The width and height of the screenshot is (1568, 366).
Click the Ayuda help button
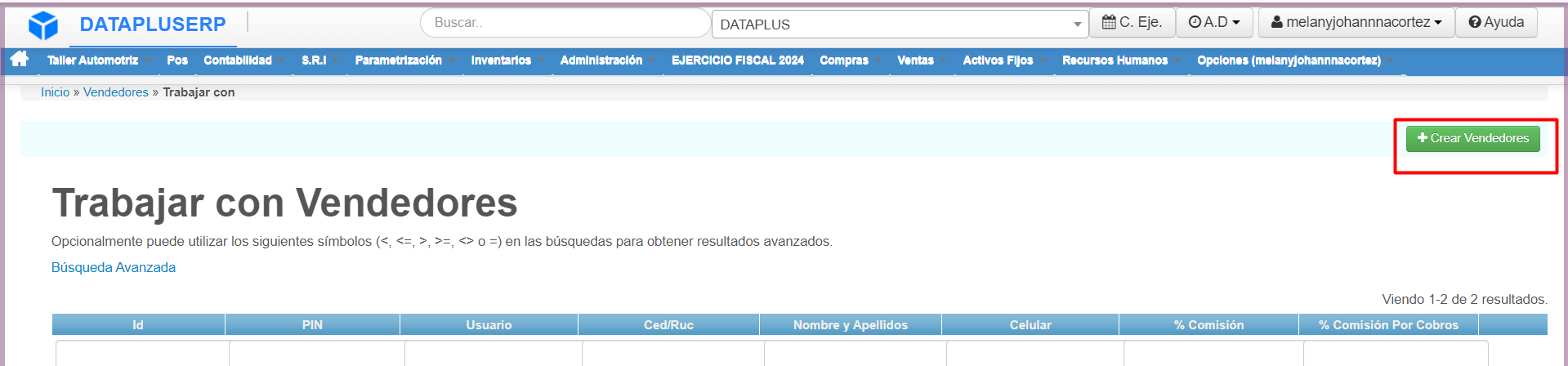[1496, 22]
